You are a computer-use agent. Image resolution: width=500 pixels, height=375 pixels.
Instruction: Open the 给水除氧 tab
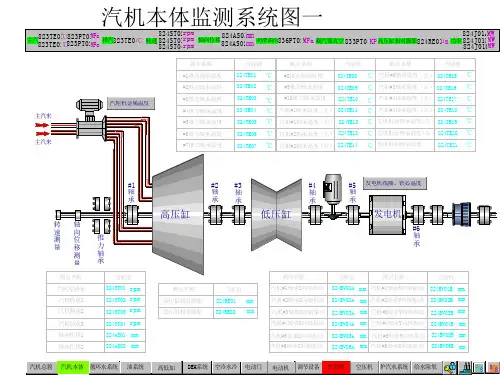click(425, 367)
